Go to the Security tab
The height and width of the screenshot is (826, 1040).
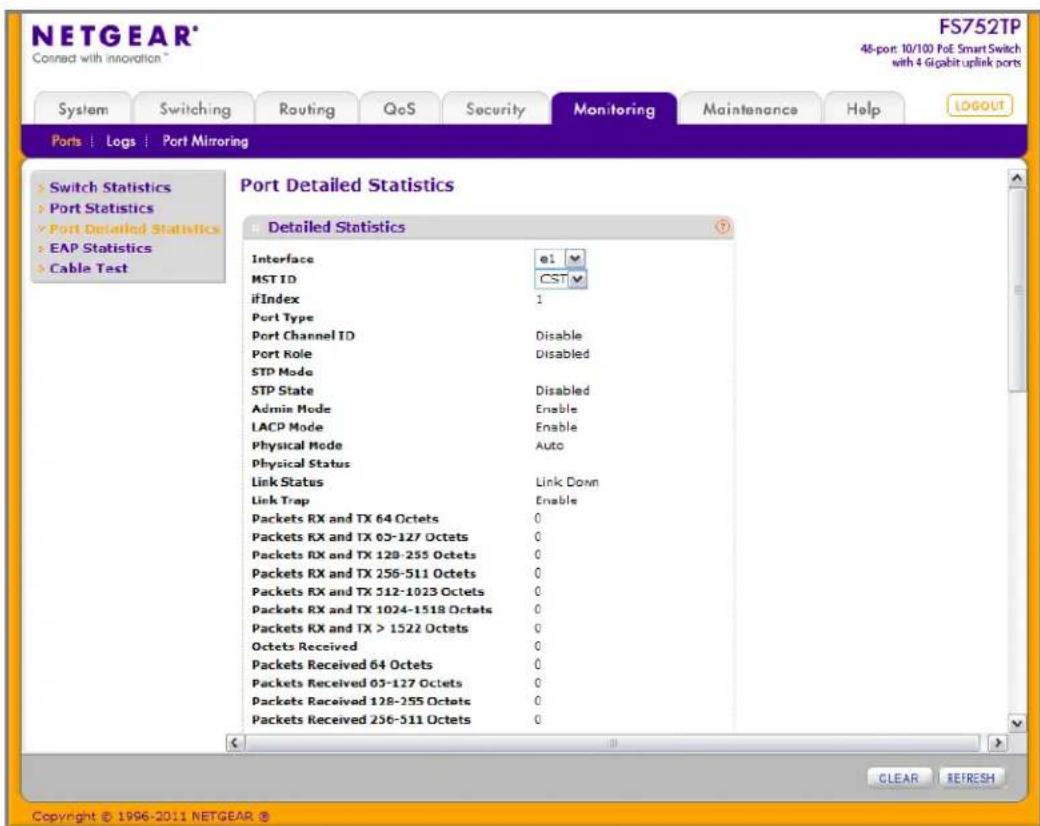point(495,109)
